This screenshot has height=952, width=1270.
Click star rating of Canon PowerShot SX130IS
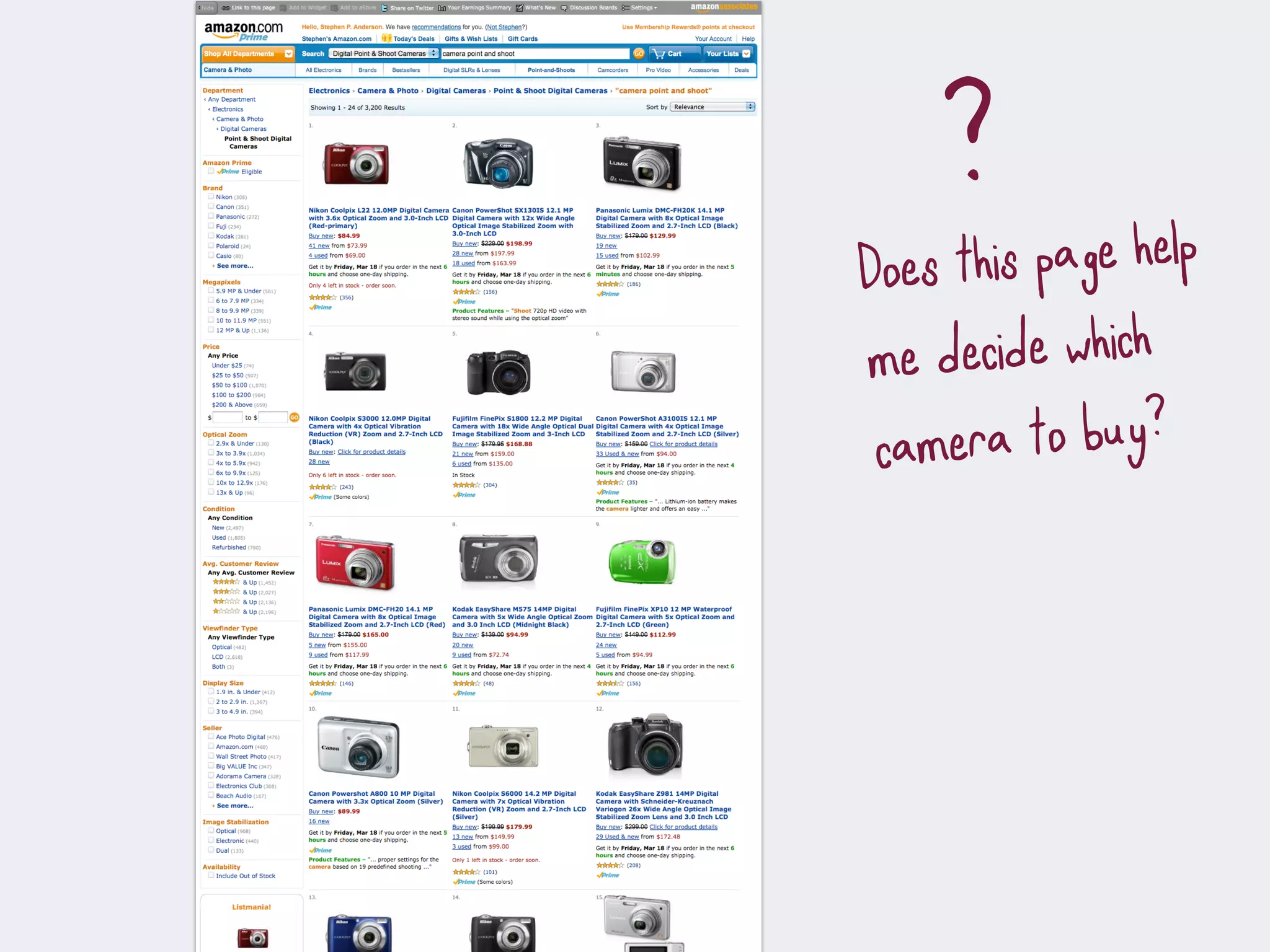pyautogui.click(x=466, y=292)
